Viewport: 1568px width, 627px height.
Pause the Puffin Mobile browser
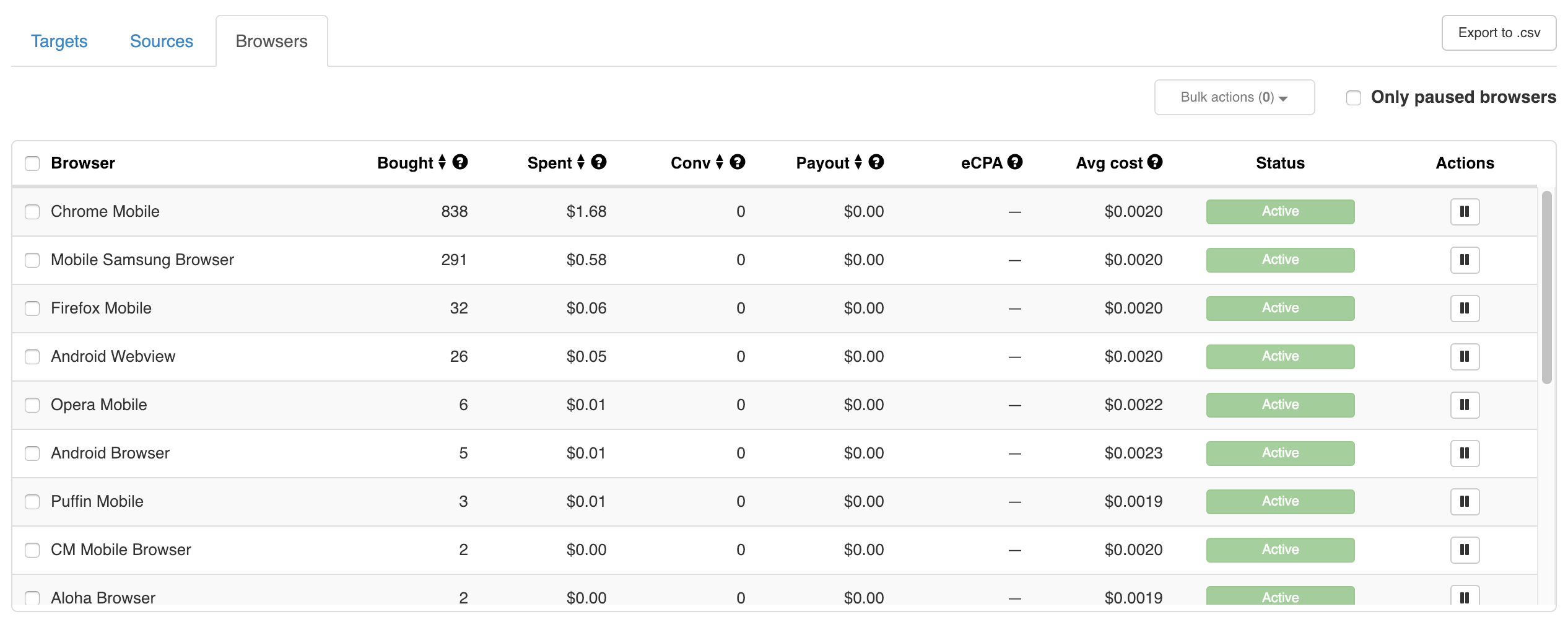(1464, 502)
